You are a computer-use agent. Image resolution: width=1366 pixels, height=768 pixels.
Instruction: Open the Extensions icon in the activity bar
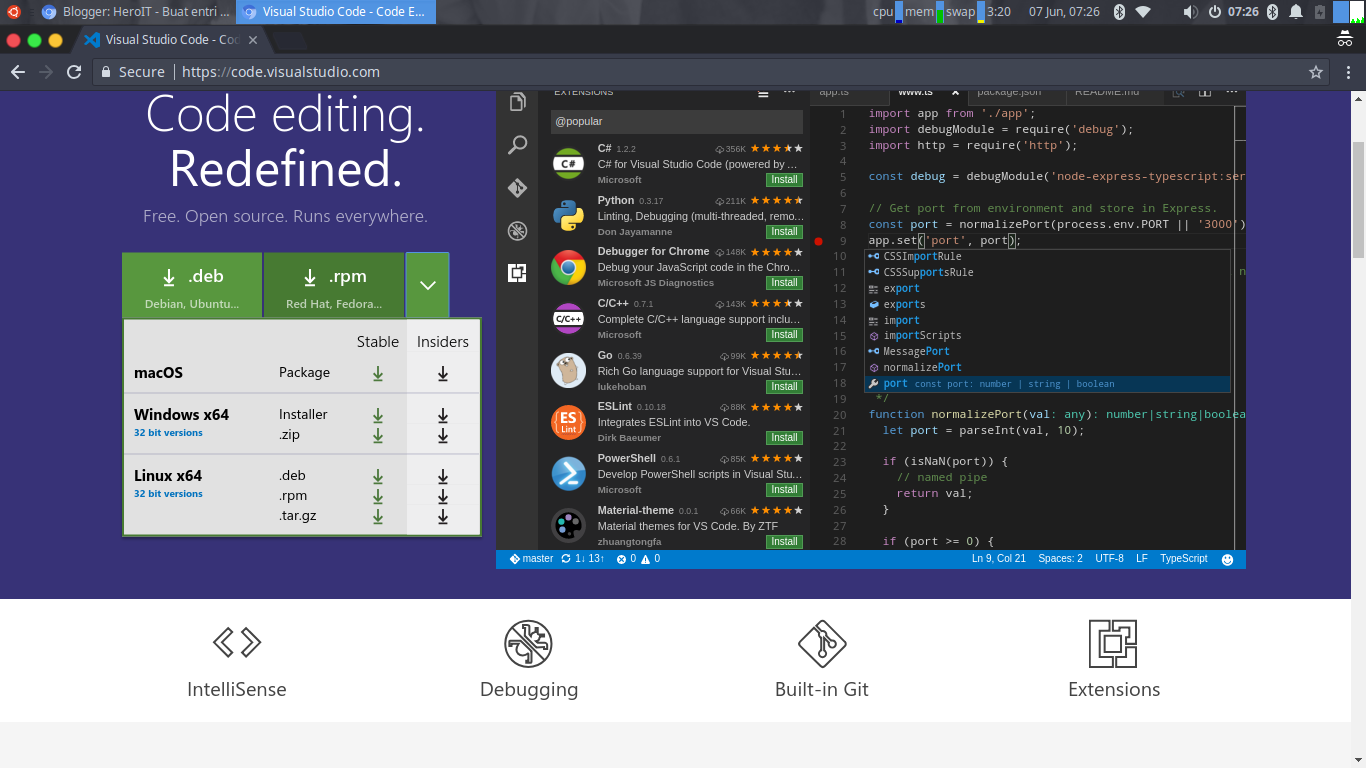[x=517, y=271]
